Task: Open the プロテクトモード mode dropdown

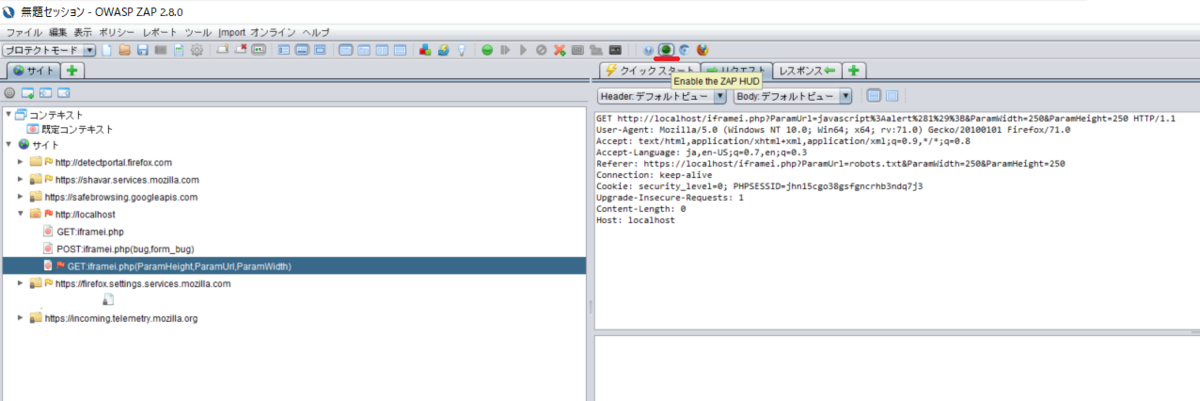Action: (49, 50)
